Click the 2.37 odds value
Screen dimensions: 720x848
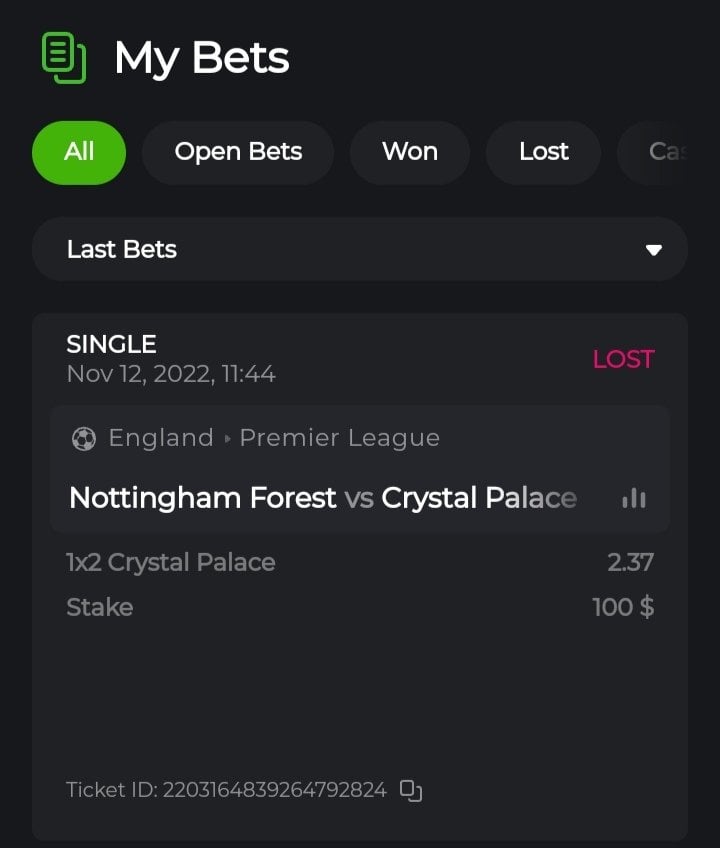[630, 562]
